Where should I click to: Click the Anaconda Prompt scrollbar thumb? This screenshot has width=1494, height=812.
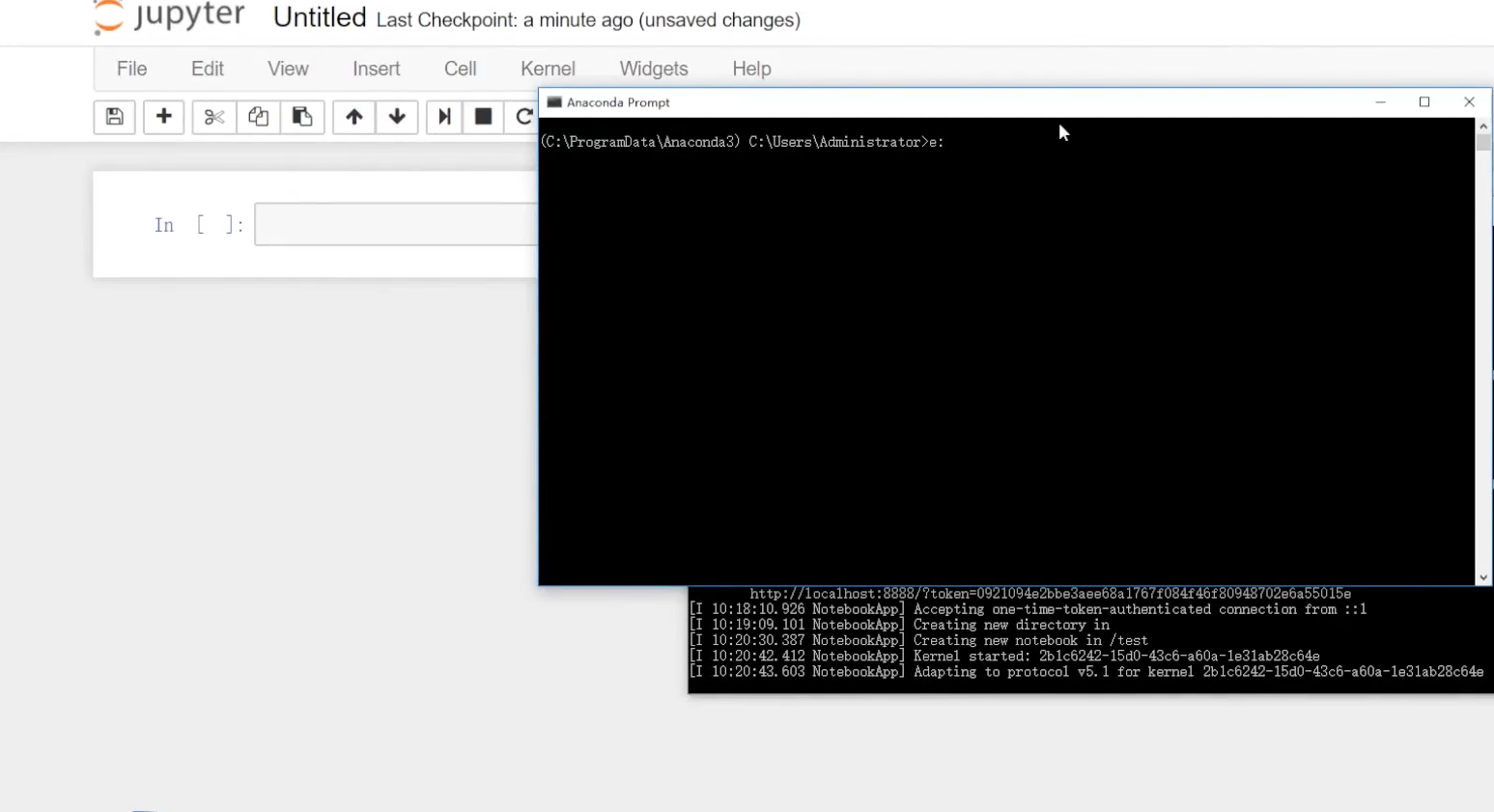click(x=1483, y=142)
